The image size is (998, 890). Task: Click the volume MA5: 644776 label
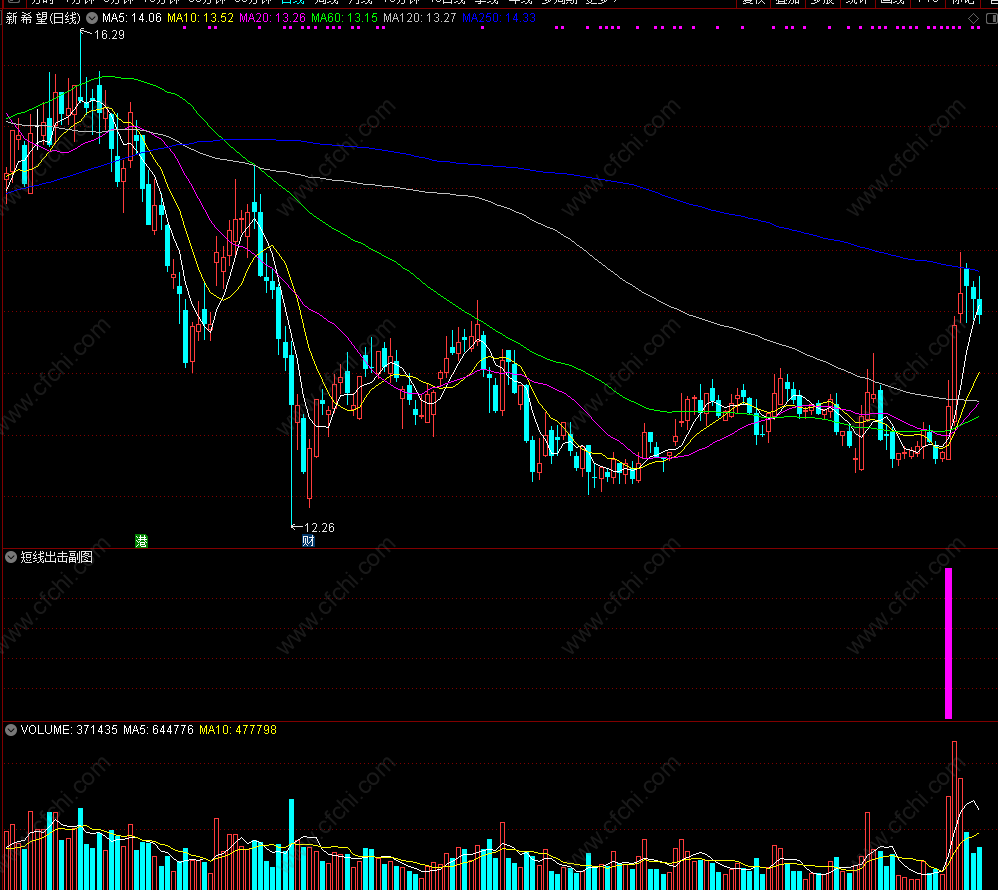pos(158,730)
